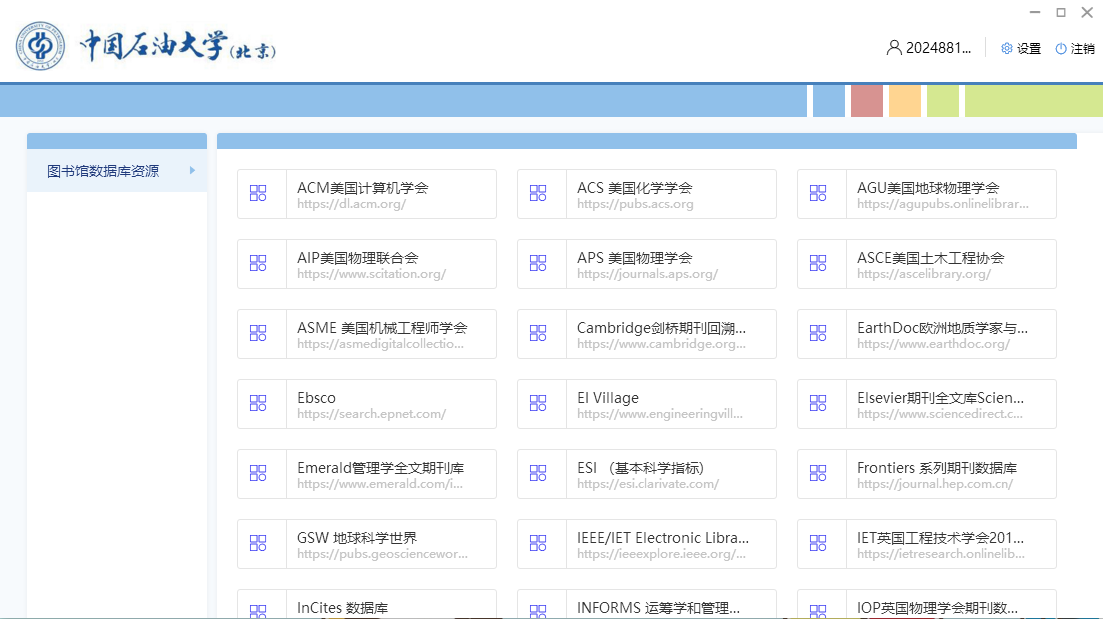Click the 注销 logout power icon
Image resolution: width=1103 pixels, height=619 pixels.
[1061, 48]
